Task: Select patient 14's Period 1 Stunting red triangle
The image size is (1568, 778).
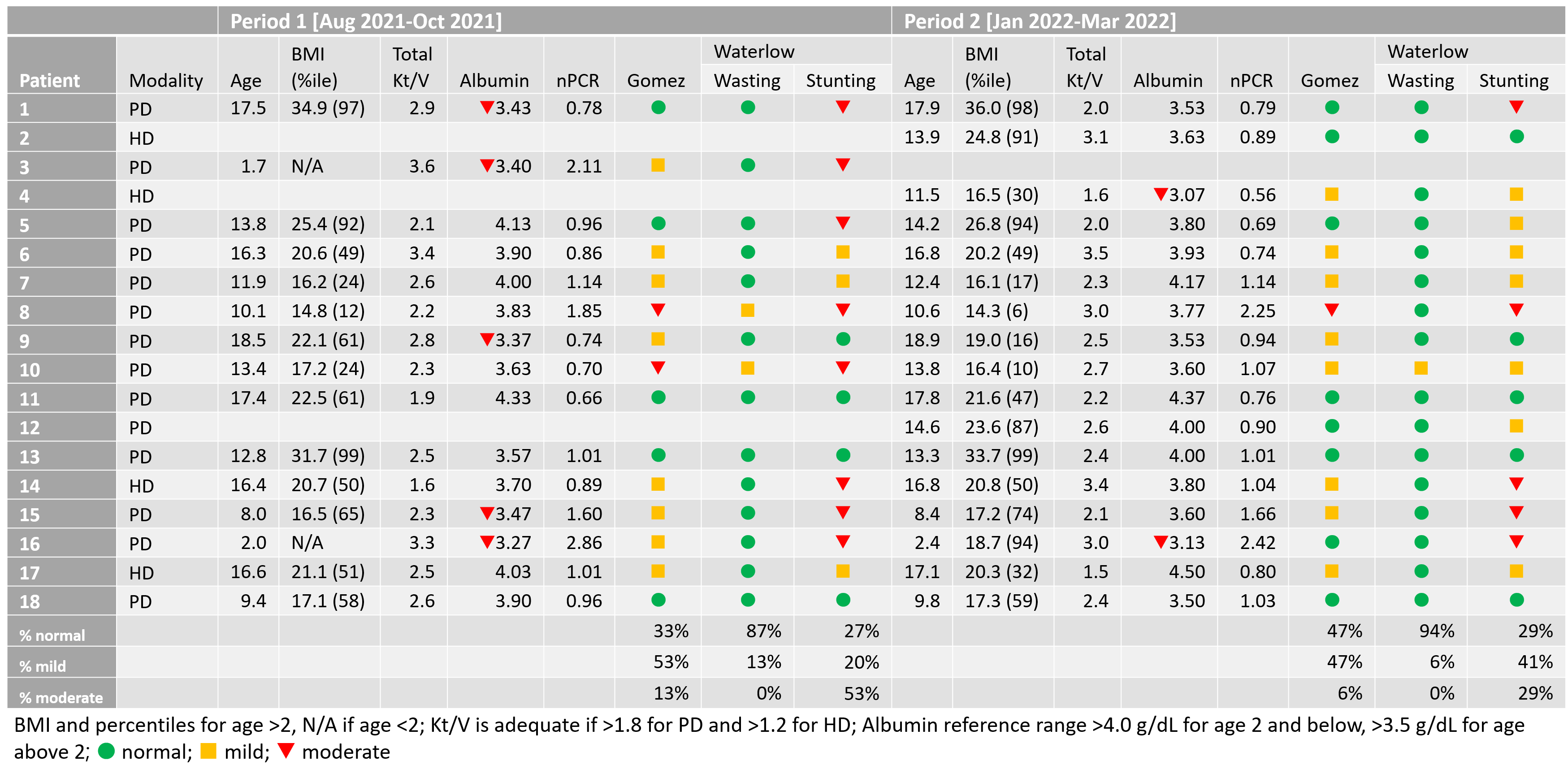Action: coord(842,484)
